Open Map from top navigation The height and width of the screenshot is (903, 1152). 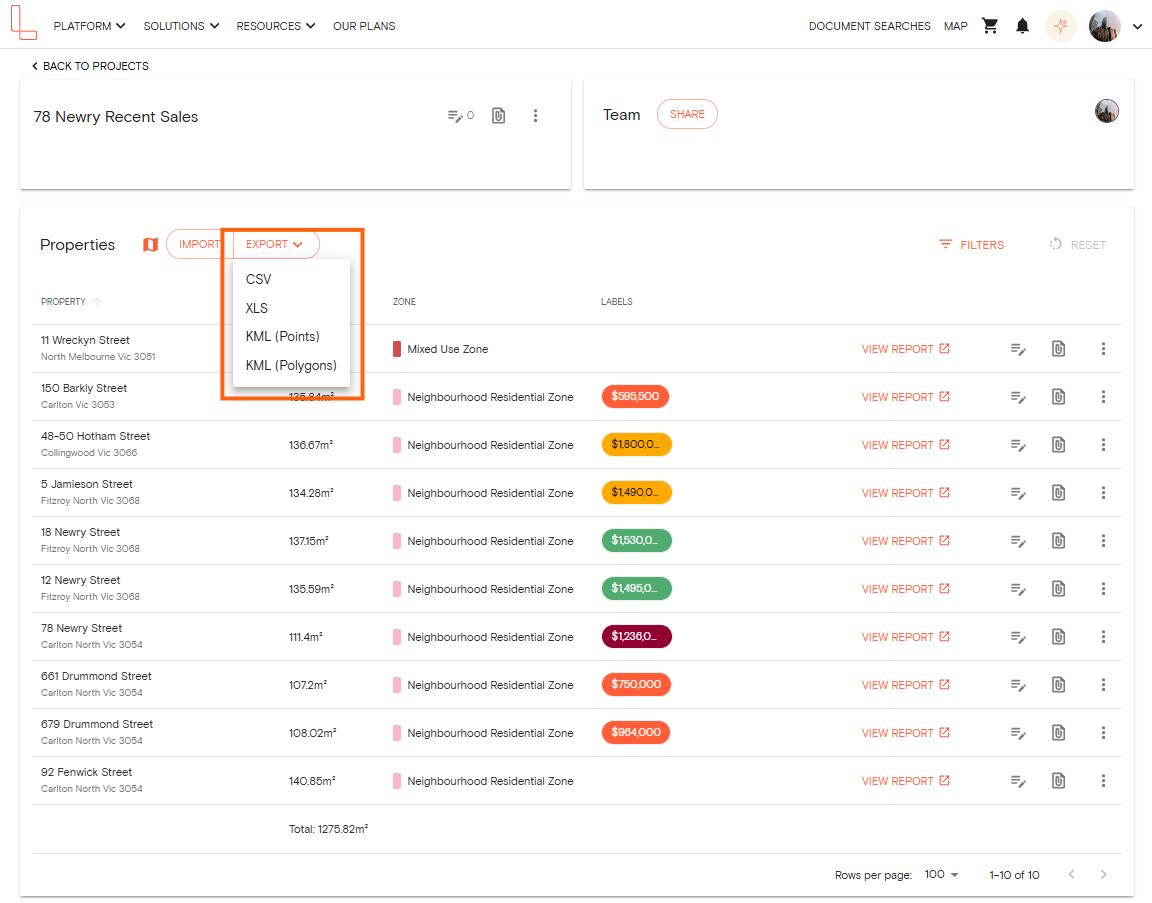[955, 26]
